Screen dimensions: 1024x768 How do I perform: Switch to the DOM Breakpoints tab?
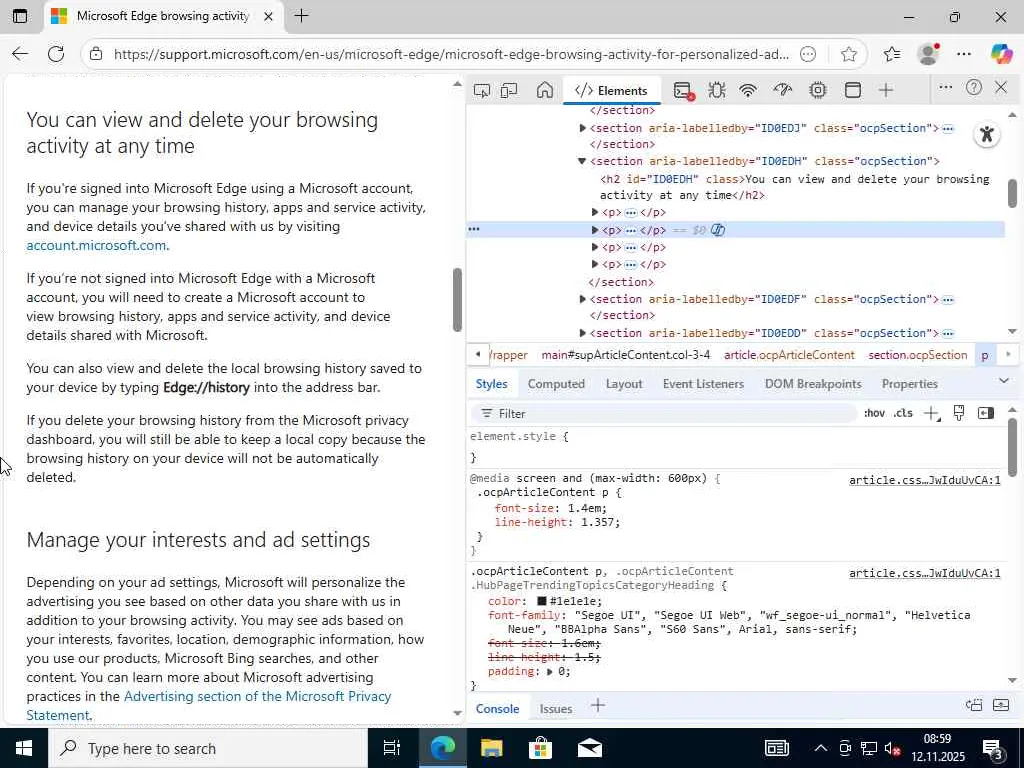[813, 384]
